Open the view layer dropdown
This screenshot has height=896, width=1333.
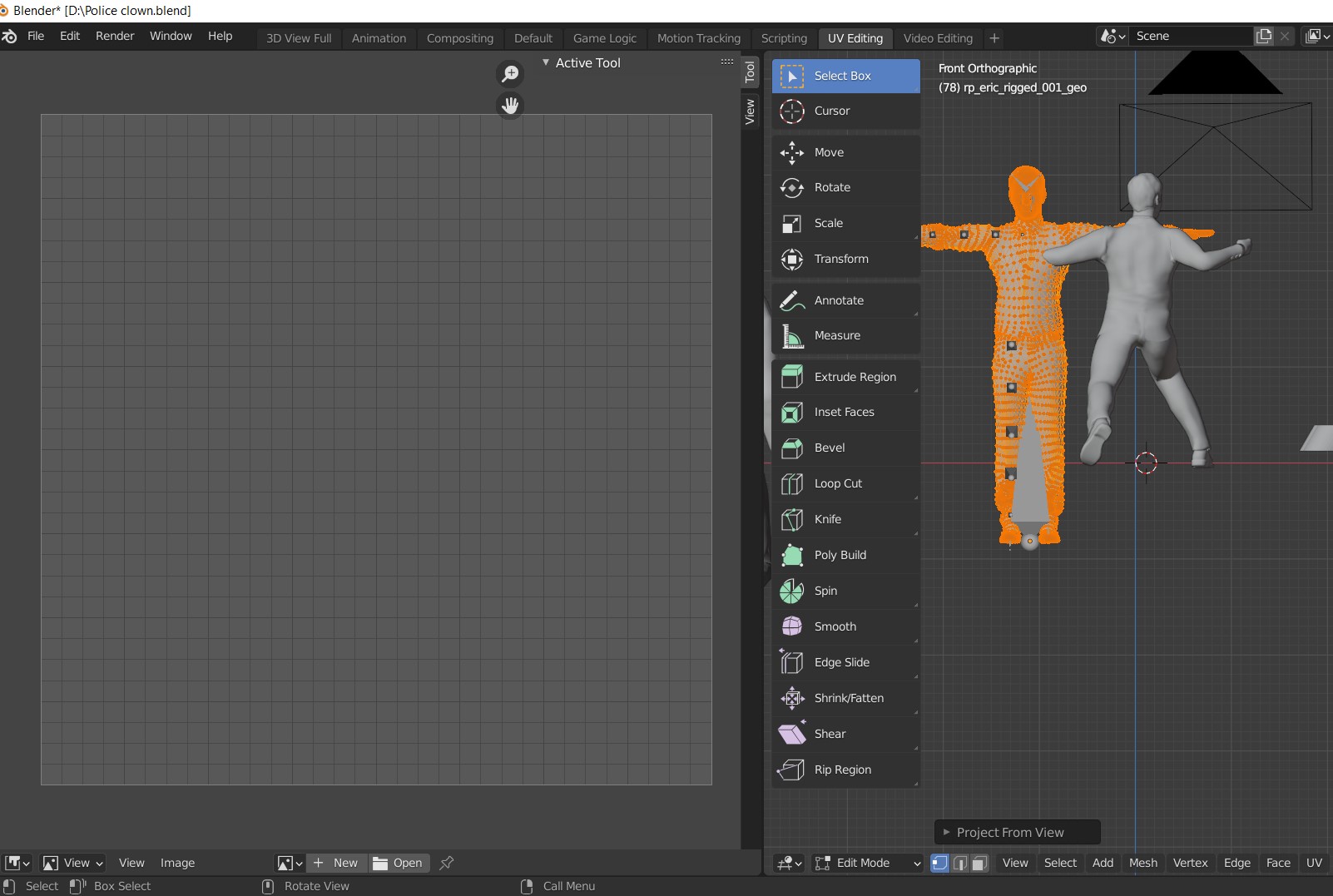(x=1317, y=36)
